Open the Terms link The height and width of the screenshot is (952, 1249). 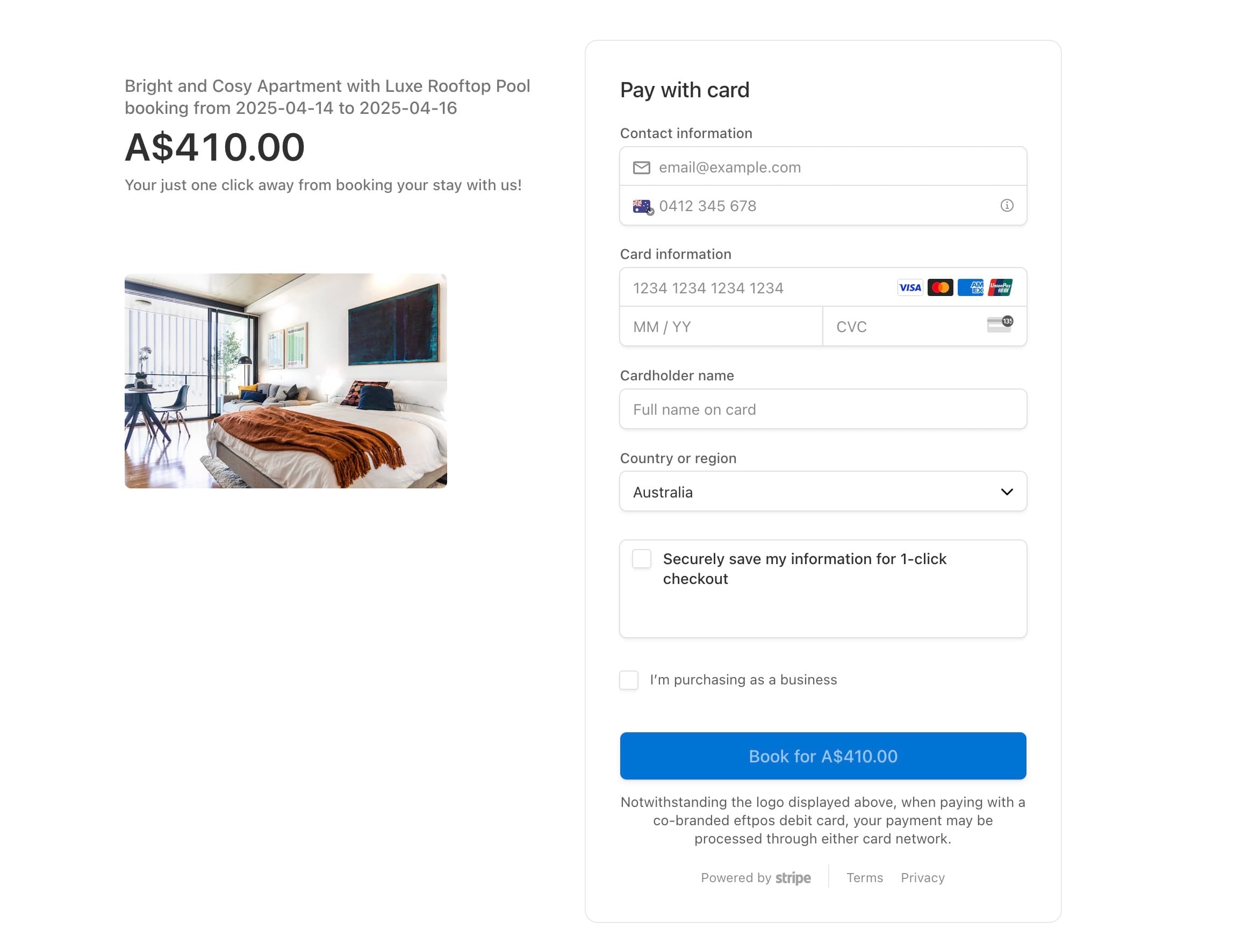coord(865,878)
